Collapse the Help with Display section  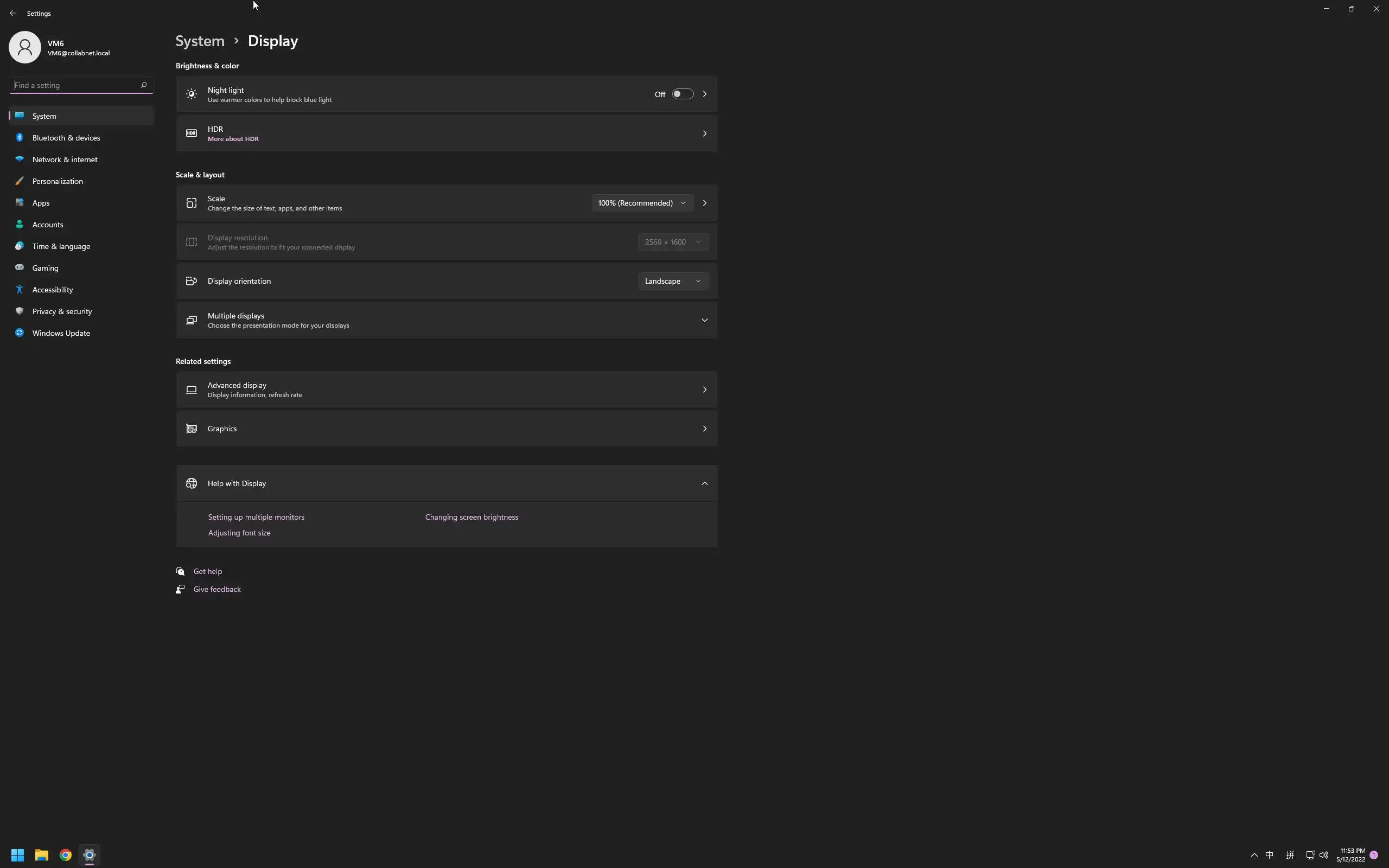[704, 483]
